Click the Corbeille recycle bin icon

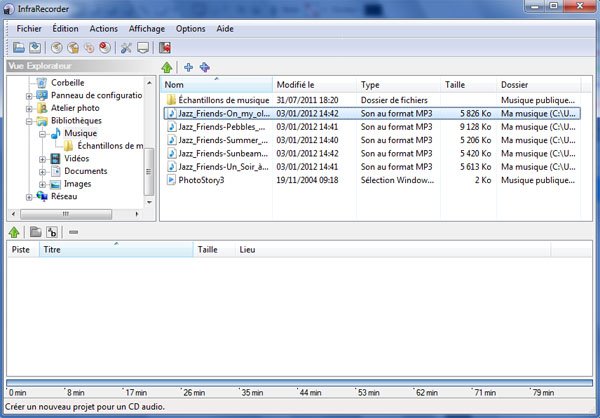click(41, 83)
